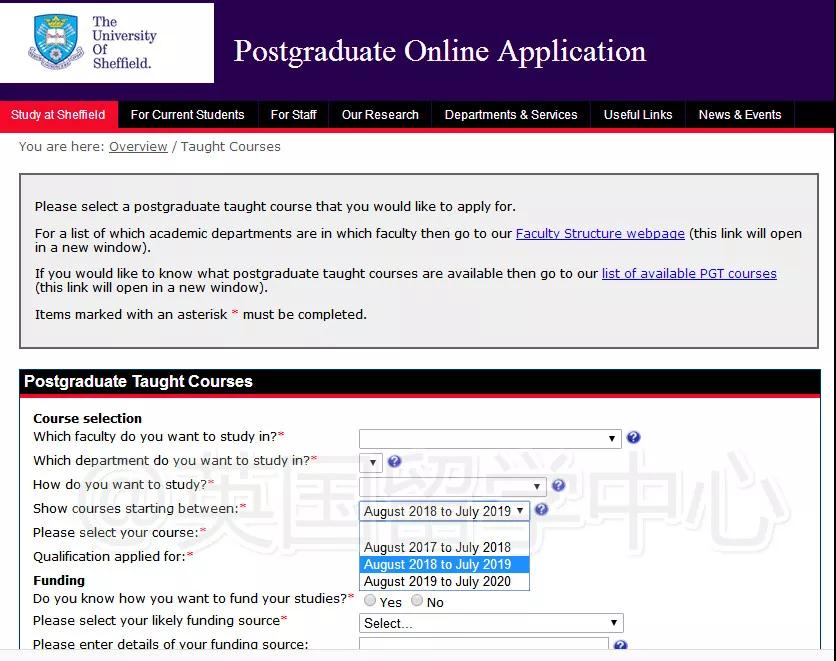The width and height of the screenshot is (836, 661).
Task: Open the likely funding source Select dropdown
Action: [x=491, y=623]
